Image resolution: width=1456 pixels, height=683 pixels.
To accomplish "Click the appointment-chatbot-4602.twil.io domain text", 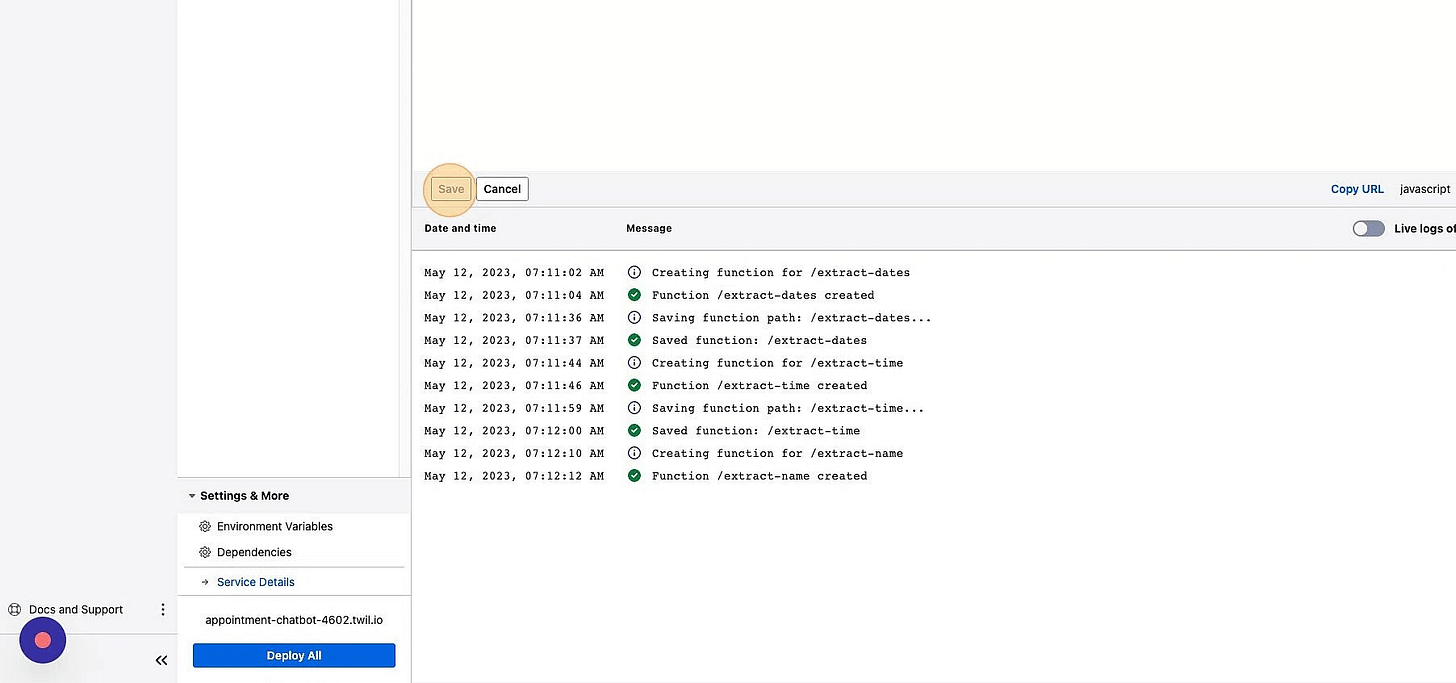I will [294, 620].
